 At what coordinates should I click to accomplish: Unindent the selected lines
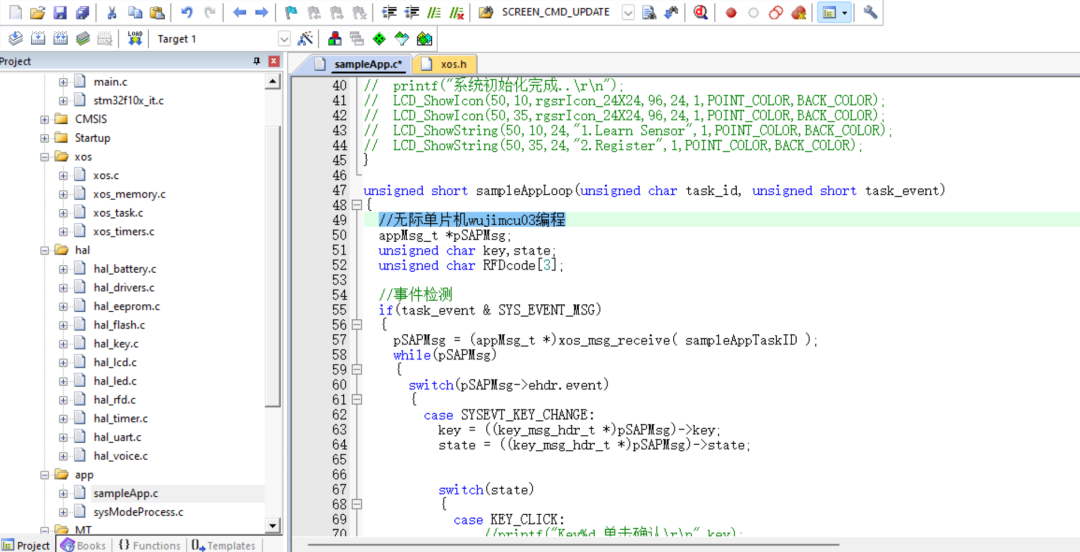tap(412, 12)
